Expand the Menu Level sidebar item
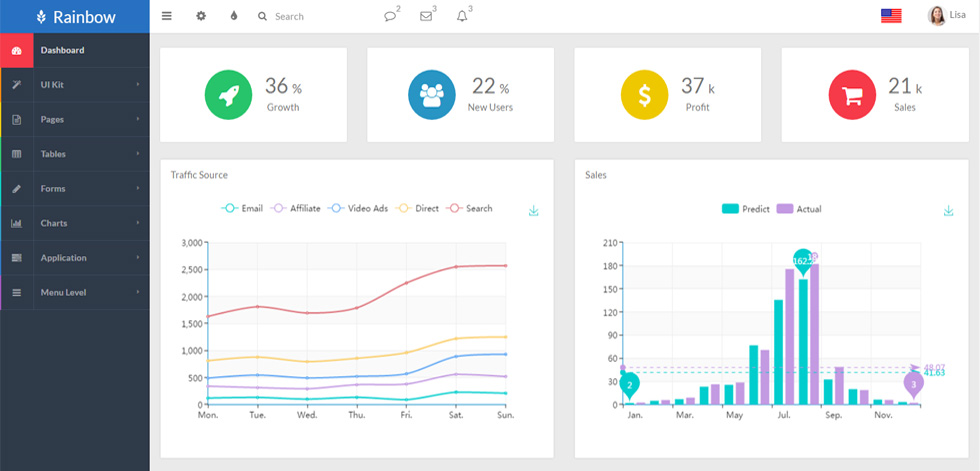This screenshot has width=980, height=471. pyautogui.click(x=75, y=292)
